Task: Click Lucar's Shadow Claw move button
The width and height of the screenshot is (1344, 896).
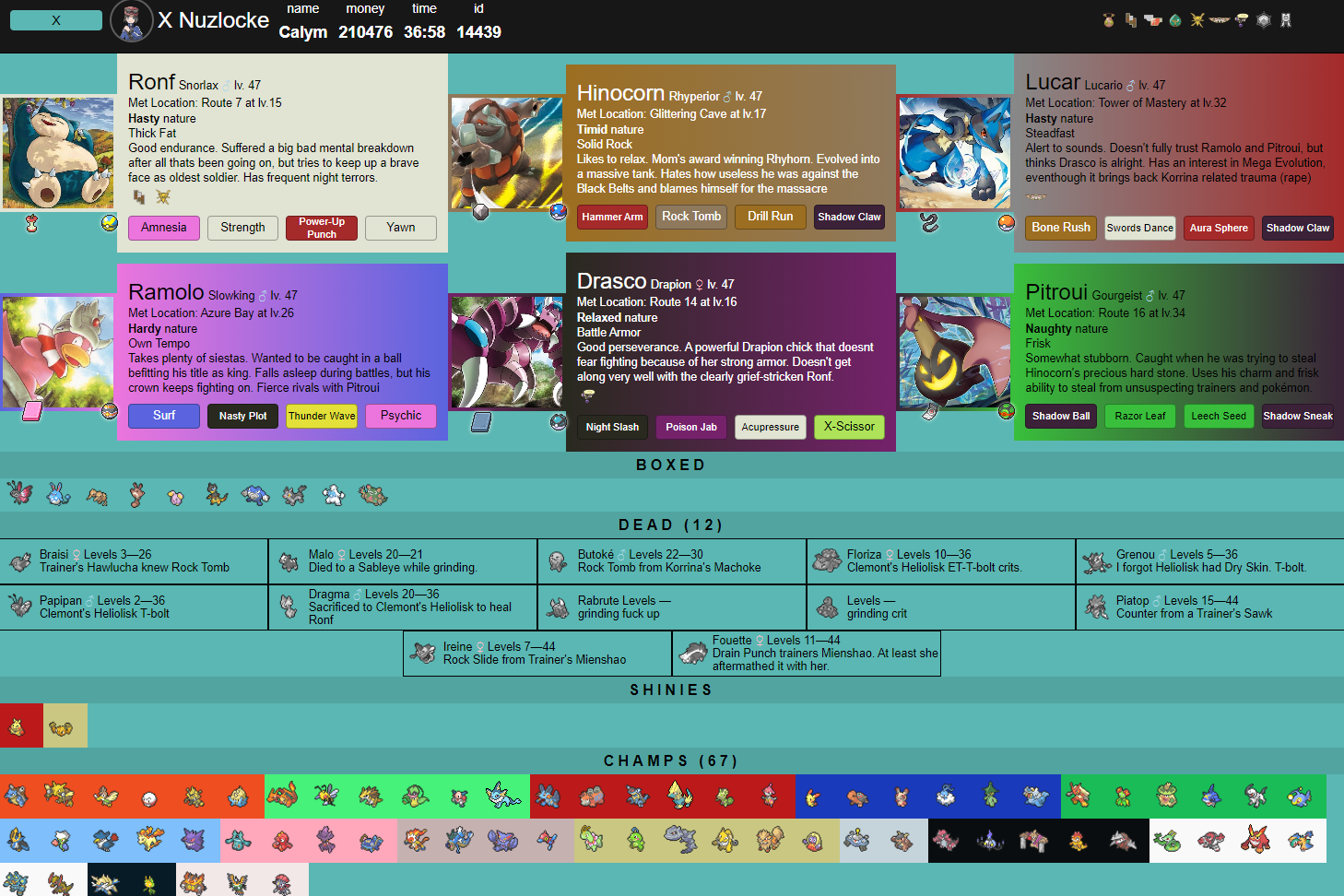Action: (x=1298, y=228)
